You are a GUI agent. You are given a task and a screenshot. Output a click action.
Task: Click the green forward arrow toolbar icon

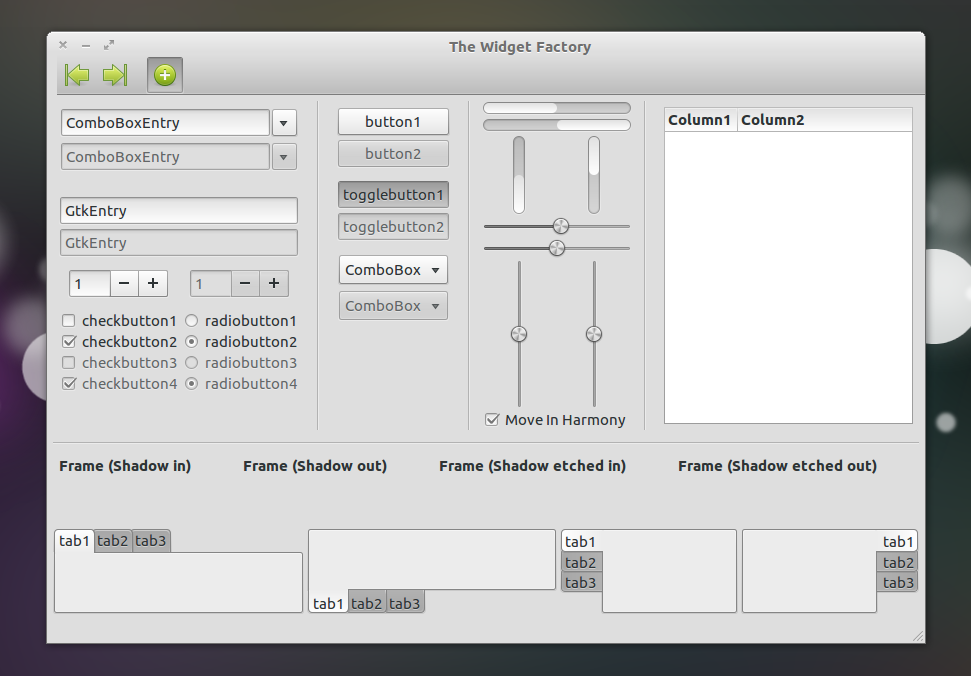[x=113, y=74]
